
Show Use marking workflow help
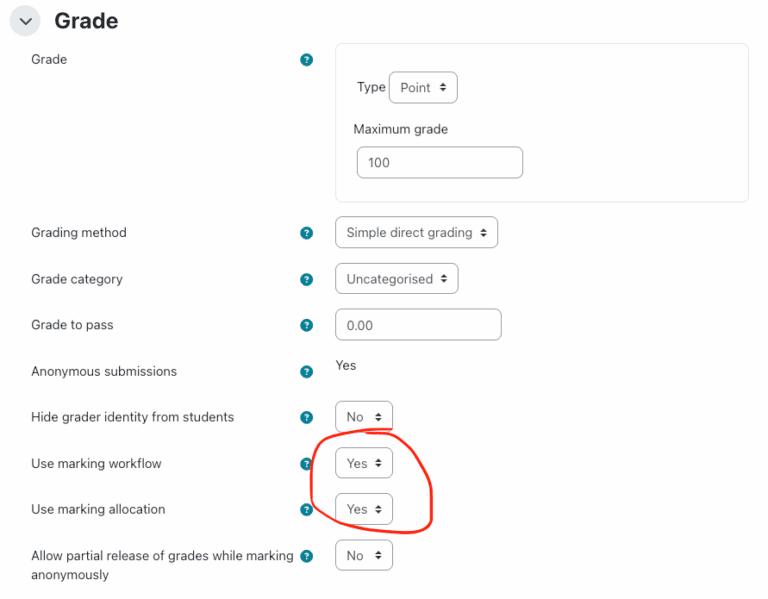tap(307, 464)
